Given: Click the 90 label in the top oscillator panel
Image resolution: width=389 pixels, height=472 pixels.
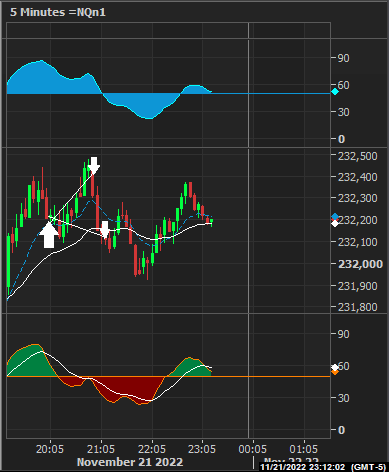Looking at the screenshot, I should tap(344, 58).
